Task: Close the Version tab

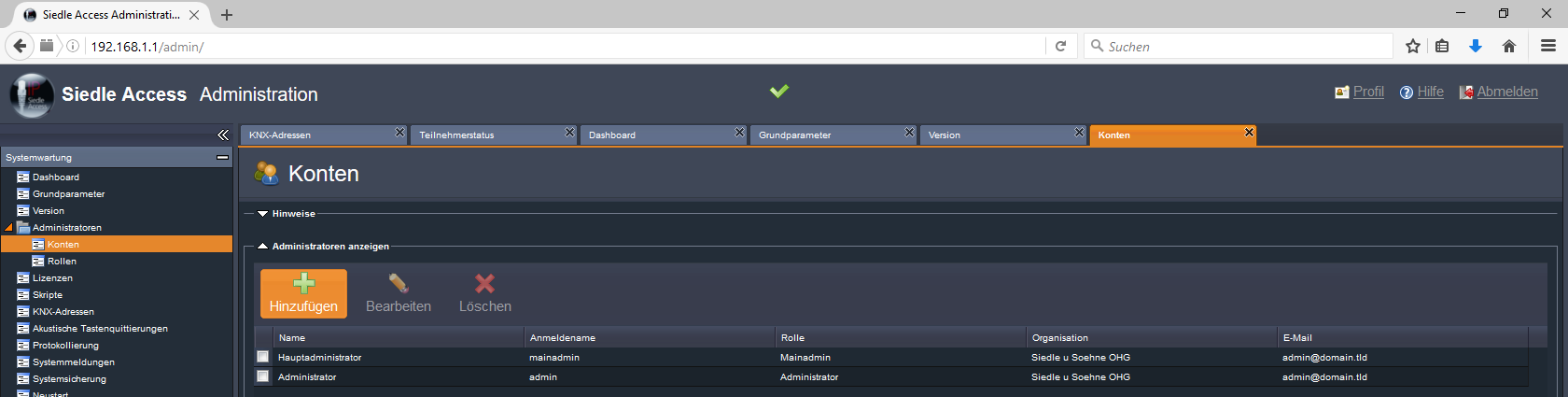Action: (x=1079, y=133)
